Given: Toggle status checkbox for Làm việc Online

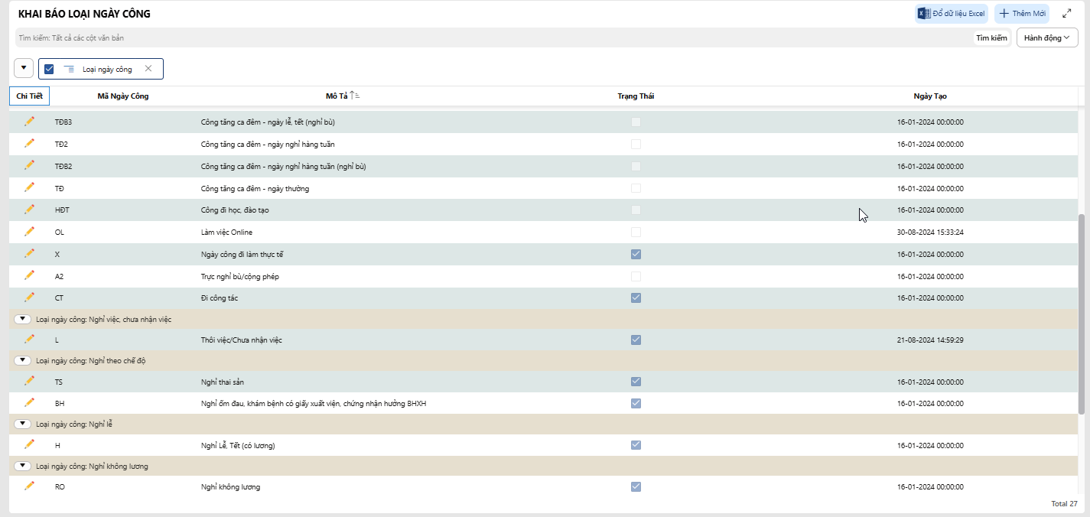Looking at the screenshot, I should (635, 232).
